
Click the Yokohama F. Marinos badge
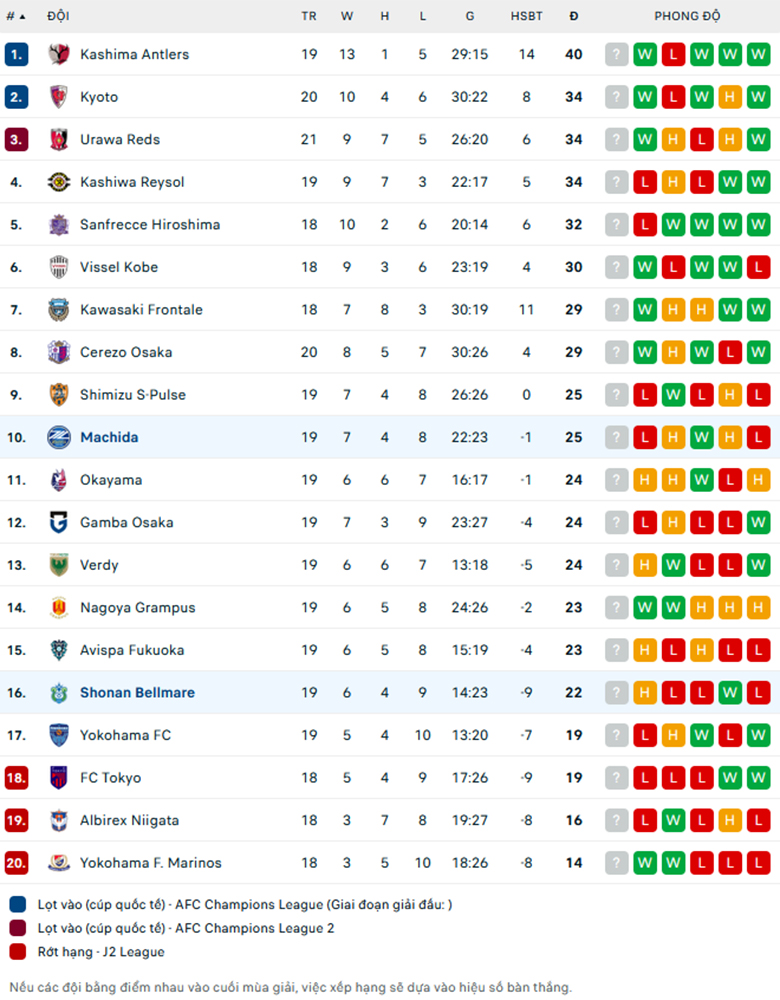pos(59,863)
